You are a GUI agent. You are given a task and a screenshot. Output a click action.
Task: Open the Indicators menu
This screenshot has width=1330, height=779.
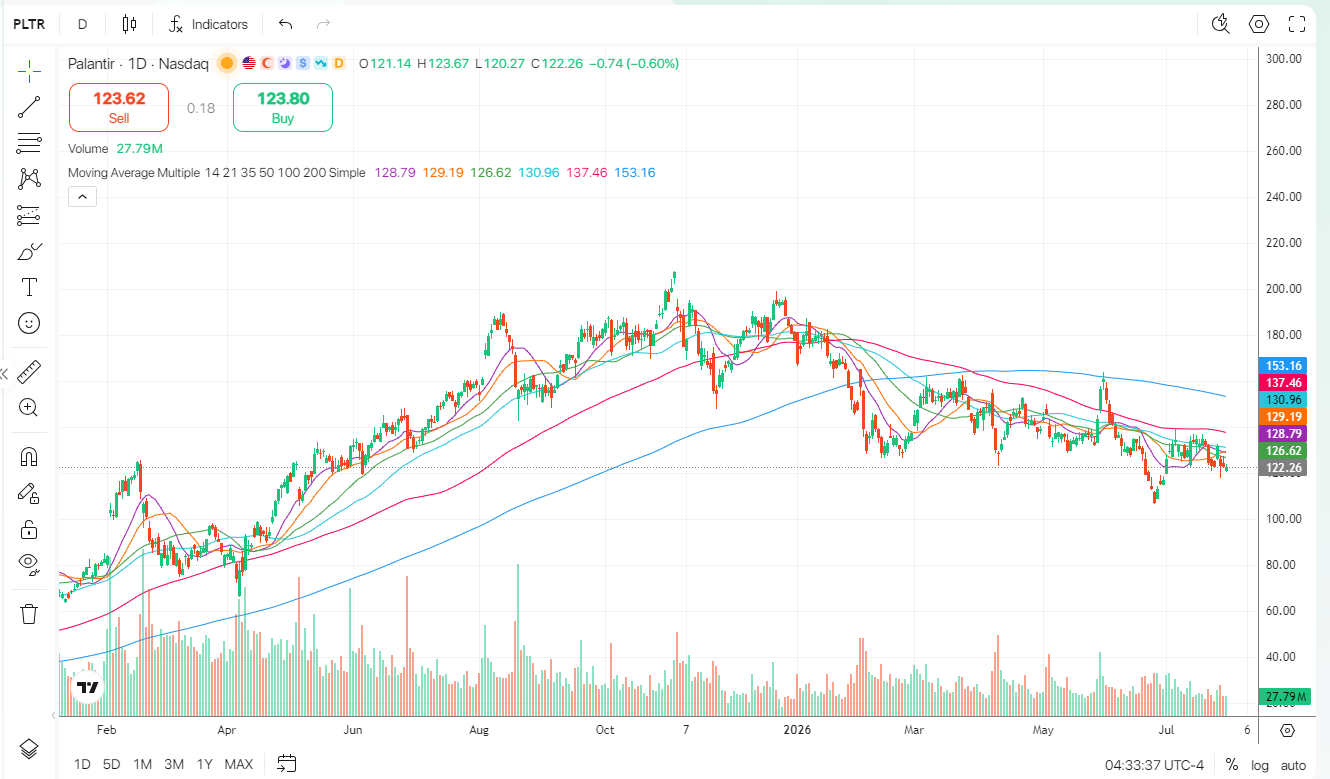[209, 24]
